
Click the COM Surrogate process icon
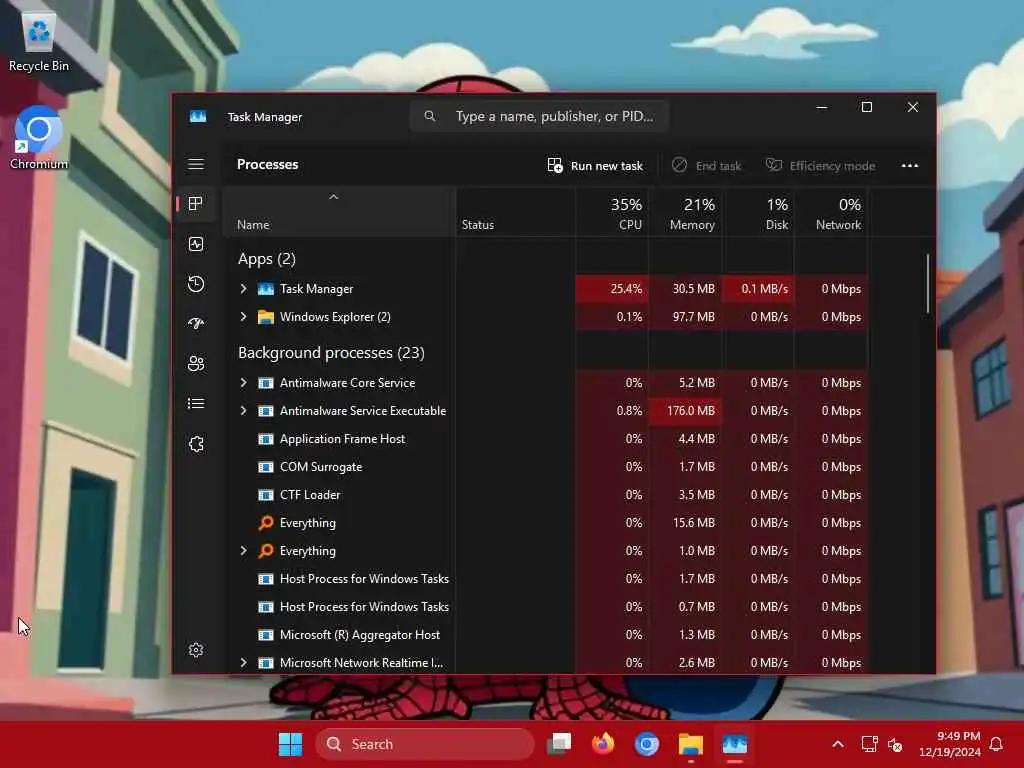[265, 467]
